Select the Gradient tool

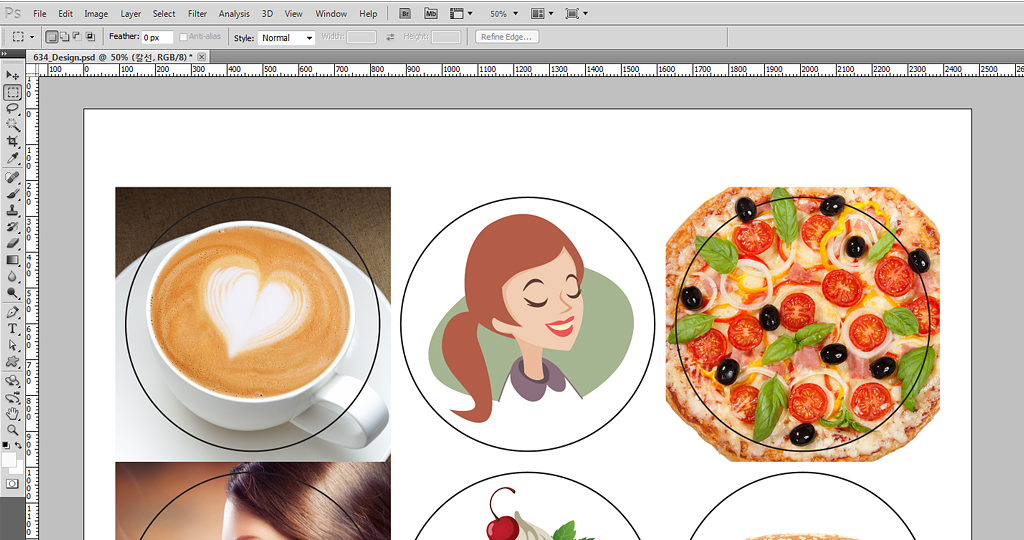(12, 260)
